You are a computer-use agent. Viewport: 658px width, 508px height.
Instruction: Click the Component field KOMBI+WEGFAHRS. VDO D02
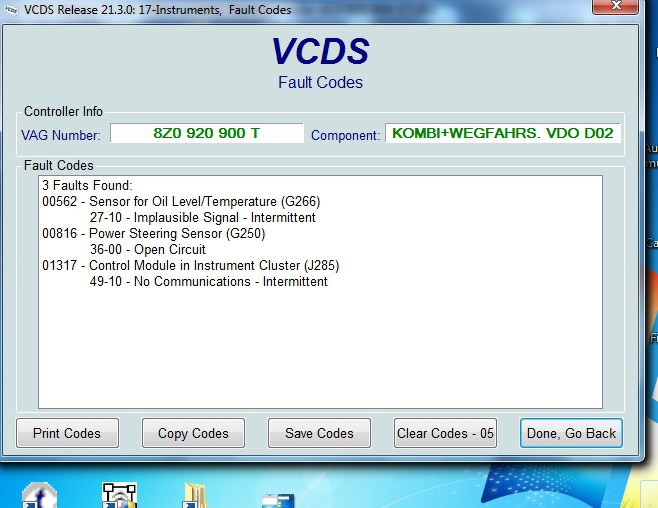click(503, 133)
